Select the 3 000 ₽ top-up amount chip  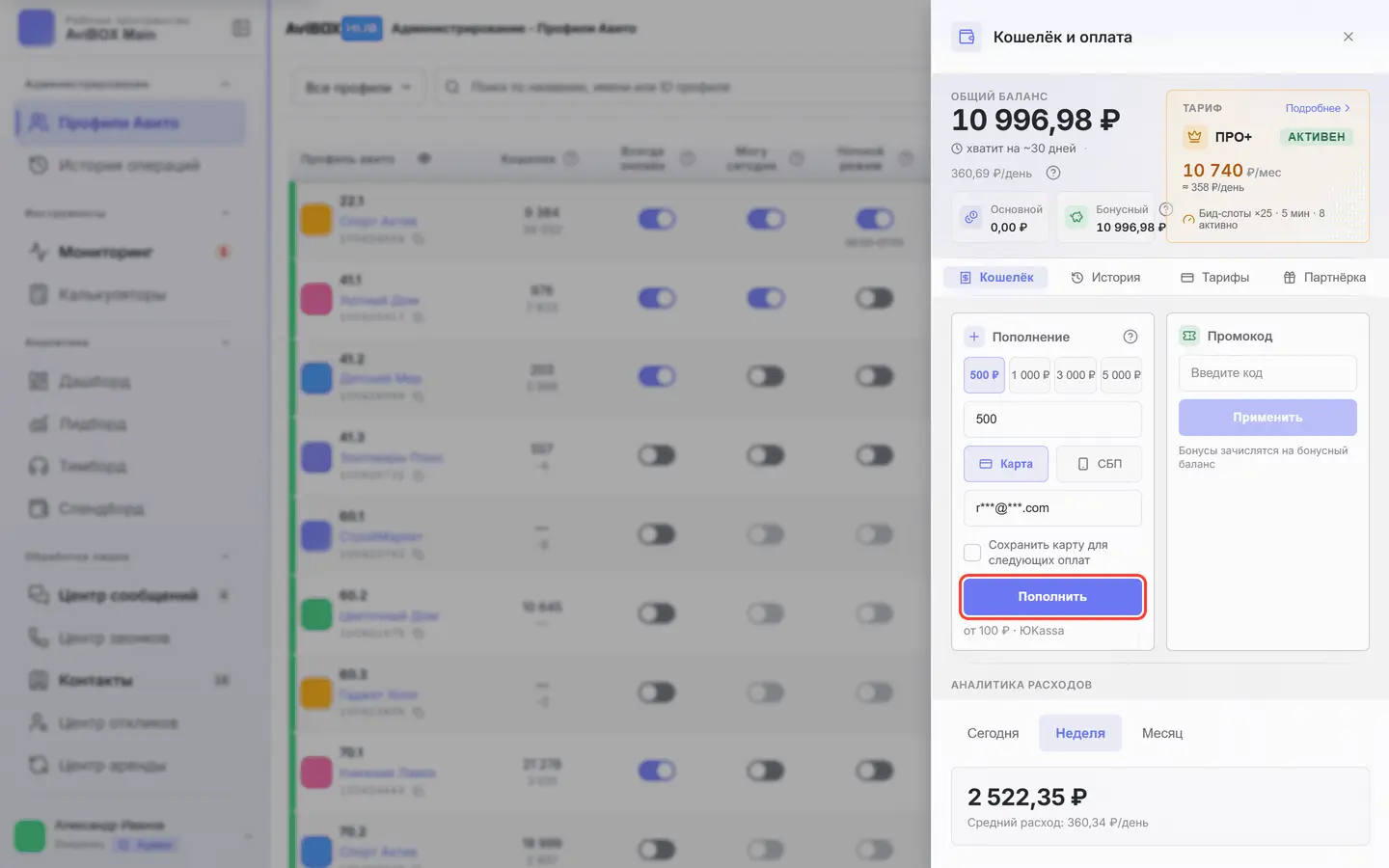[1076, 375]
